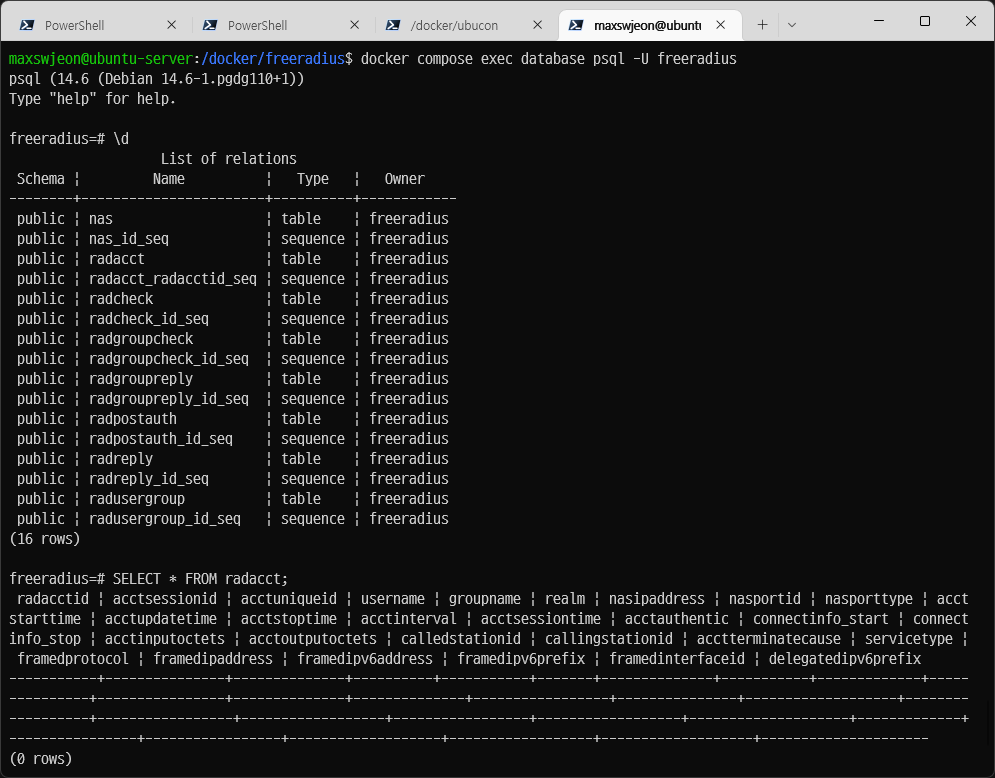Image resolution: width=995 pixels, height=778 pixels.
Task: Click the docker compose exec command line
Action: coord(548,59)
